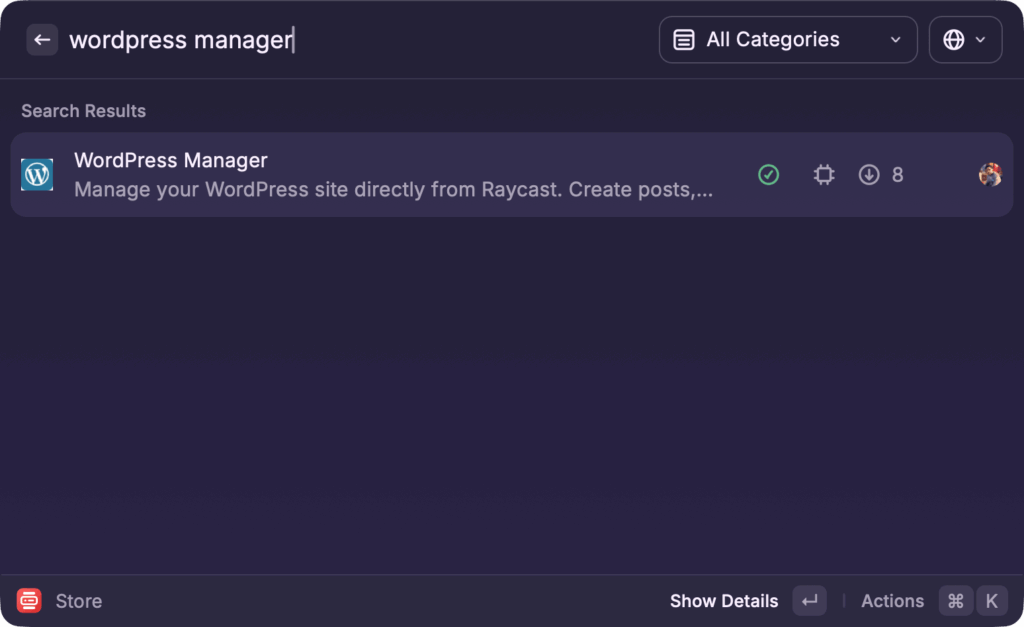Screen dimensions: 1024x627
Task: Click the author avatar on WordPress Manager
Action: (x=990, y=175)
